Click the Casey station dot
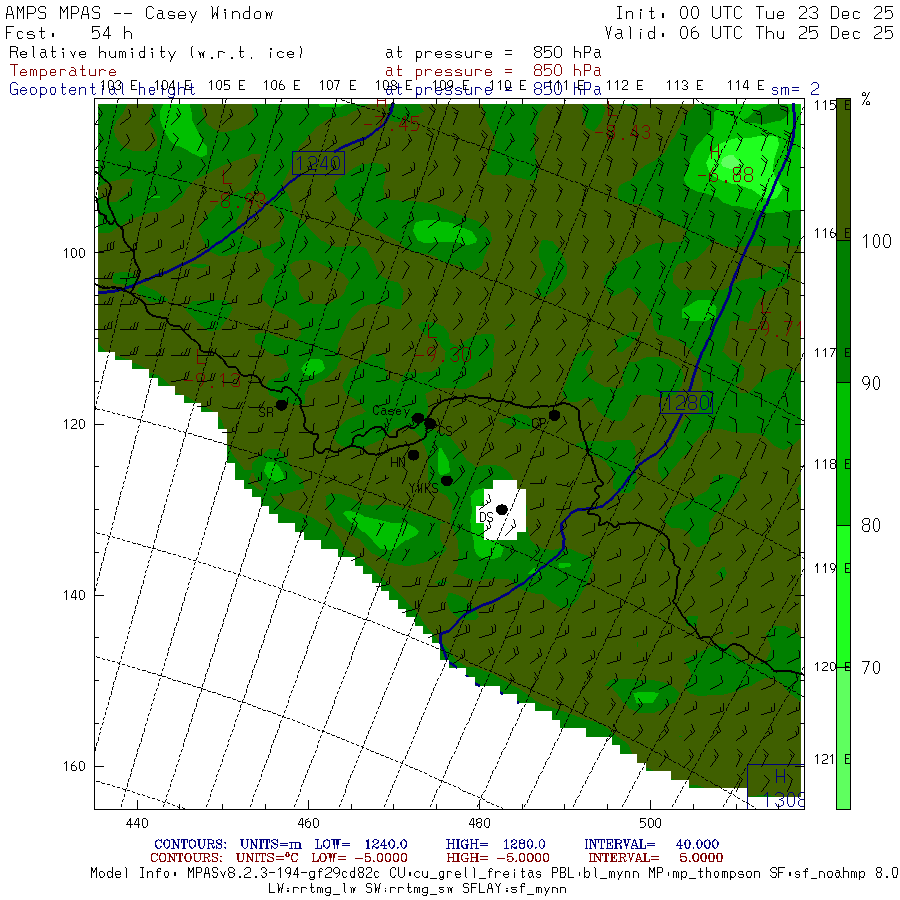The height and width of the screenshot is (900, 900). click(418, 418)
